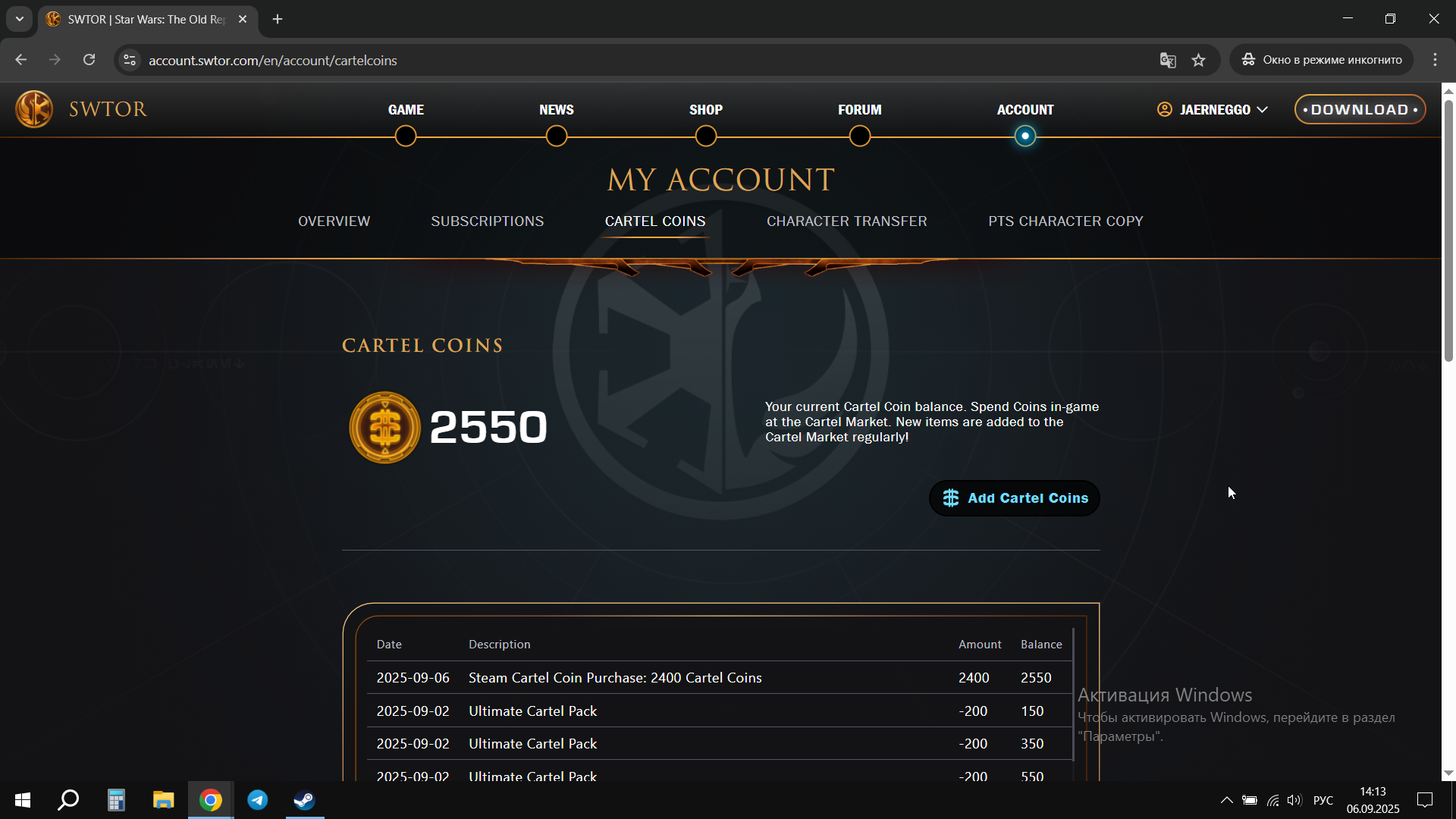Open the NEWS navigation menu
The width and height of the screenshot is (1456, 819).
tap(556, 110)
